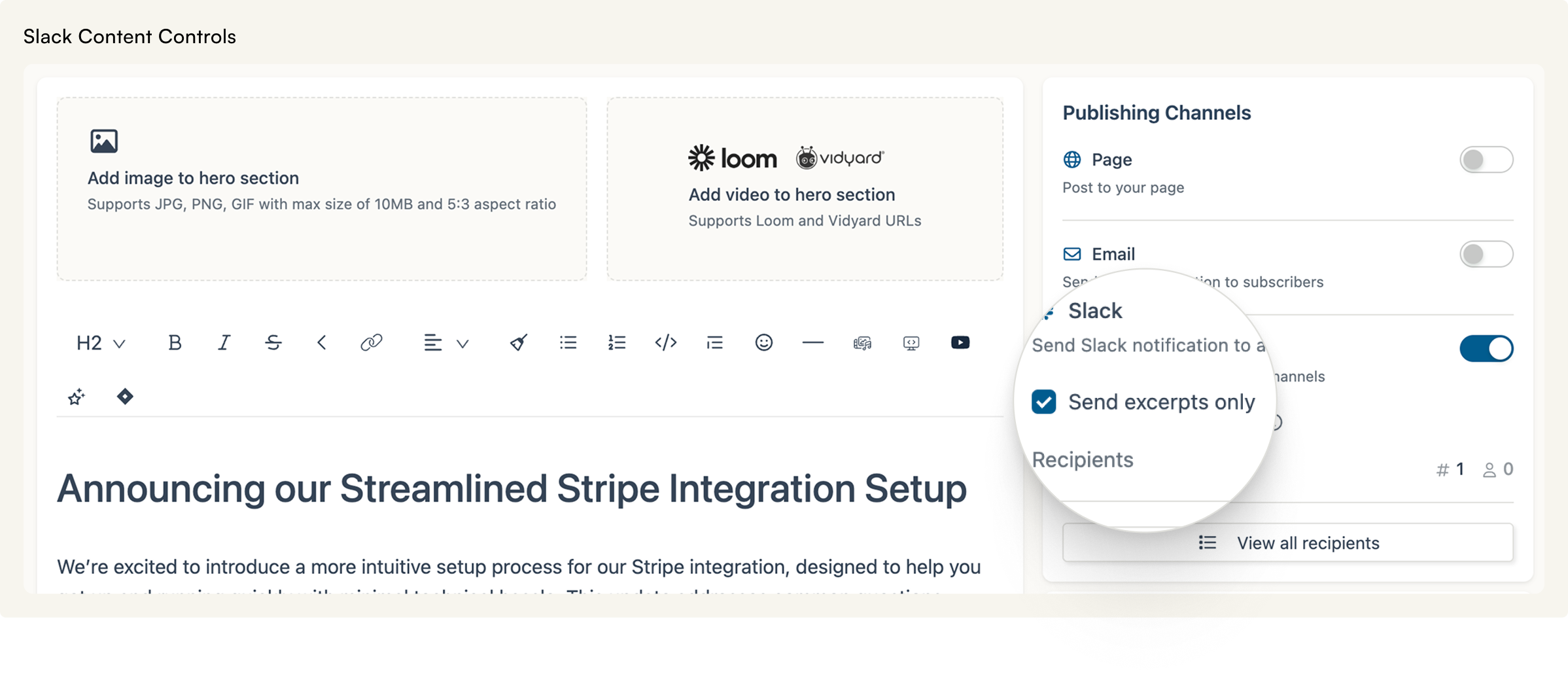Viewport: 1568px width, 697px height.
Task: Open the emoji picker
Action: (763, 342)
